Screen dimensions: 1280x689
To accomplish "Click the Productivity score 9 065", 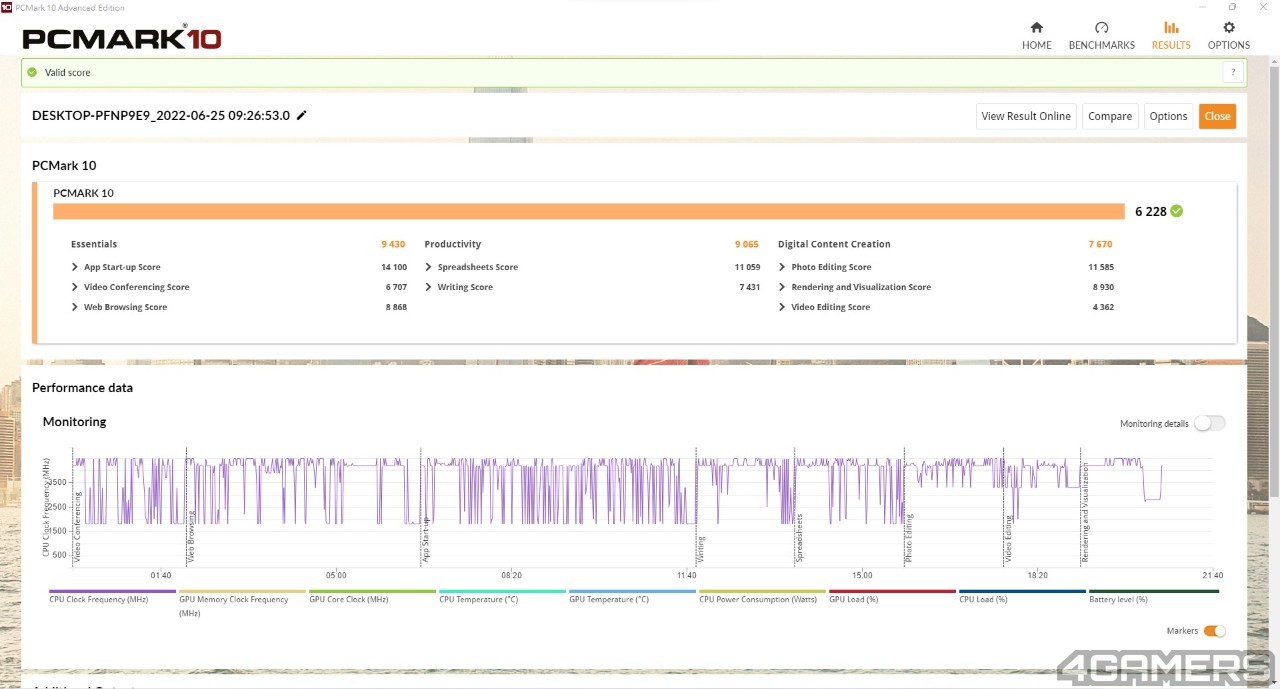I will [746, 244].
